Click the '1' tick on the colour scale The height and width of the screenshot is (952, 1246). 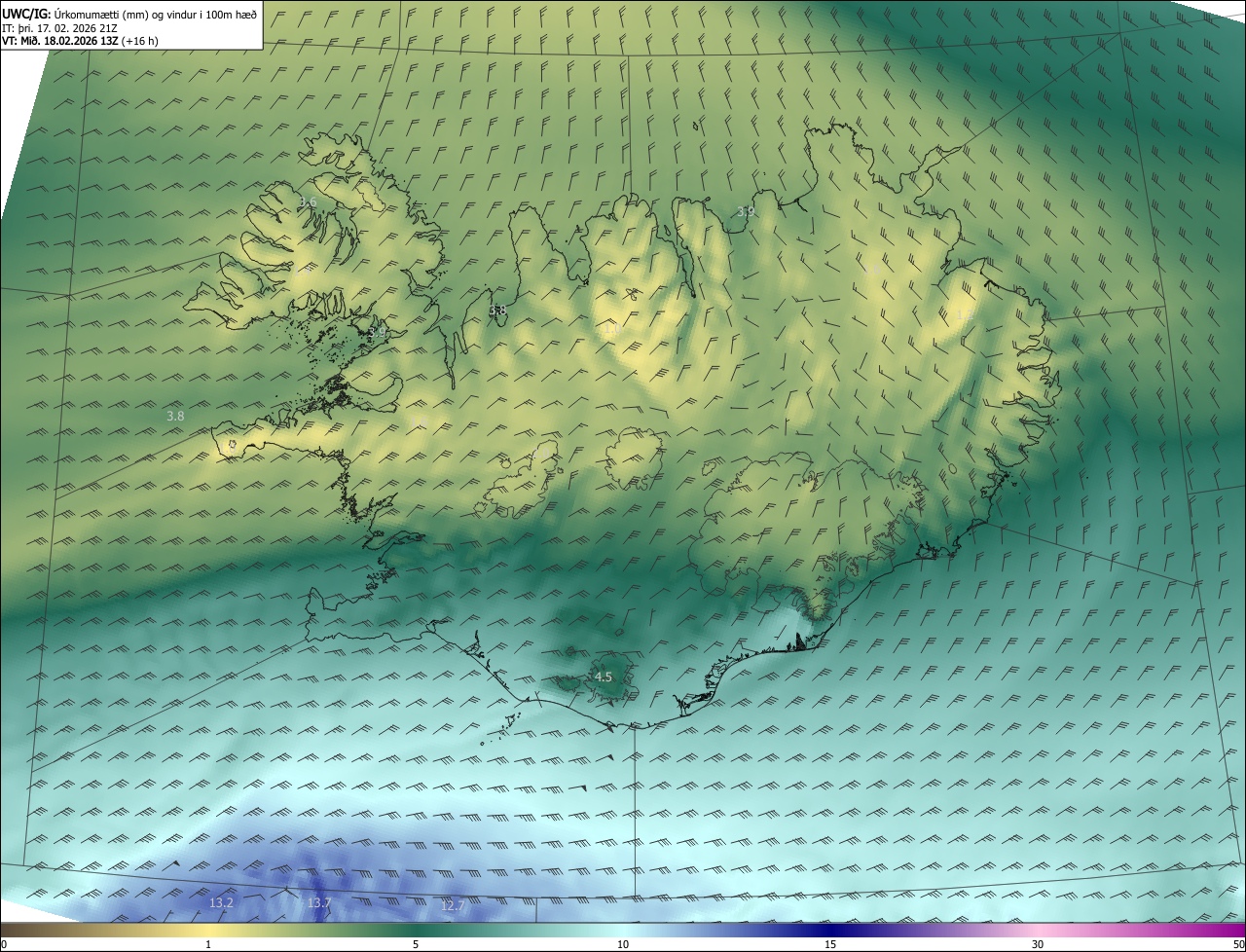[208, 944]
